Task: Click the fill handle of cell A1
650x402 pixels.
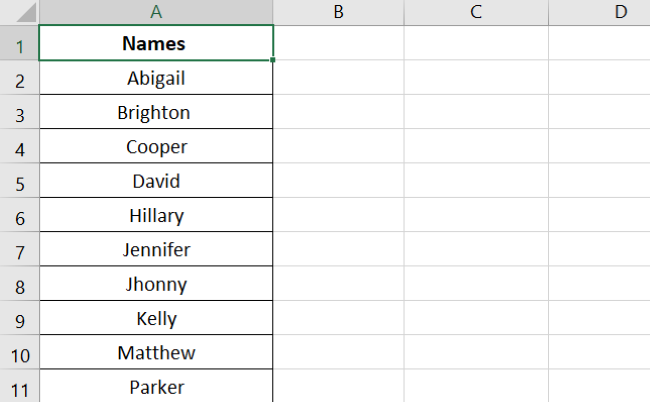Action: (273, 60)
